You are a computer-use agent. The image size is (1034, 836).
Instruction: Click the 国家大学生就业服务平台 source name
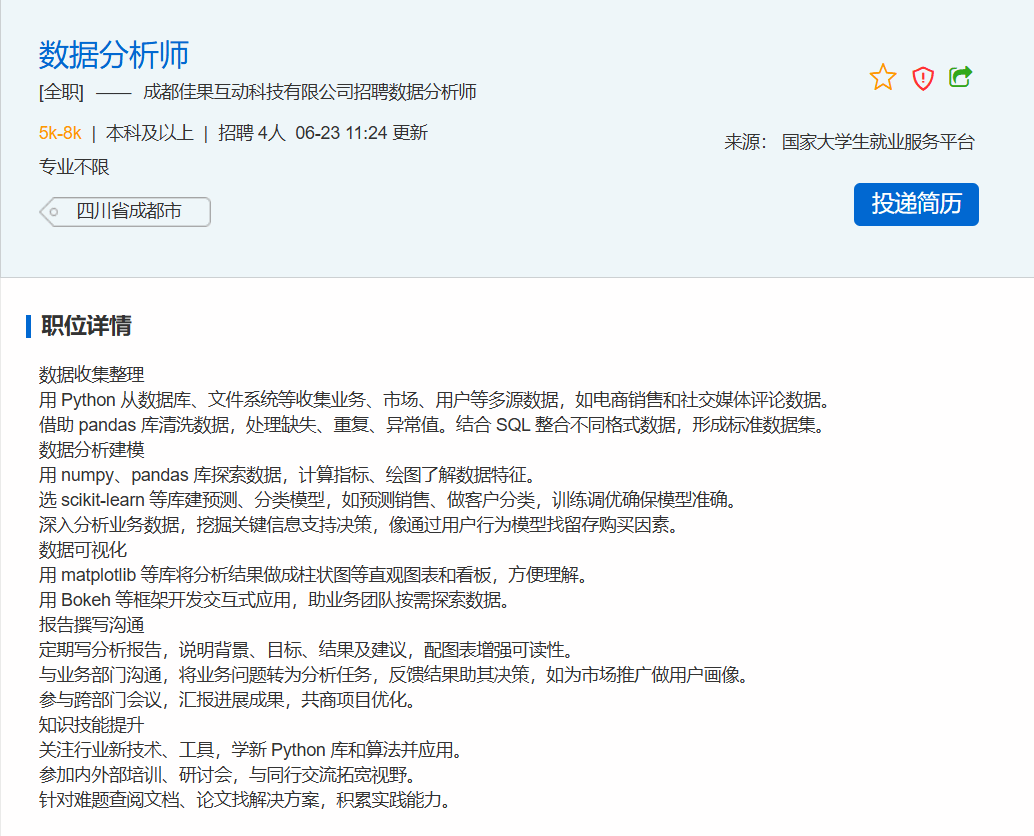coord(878,142)
